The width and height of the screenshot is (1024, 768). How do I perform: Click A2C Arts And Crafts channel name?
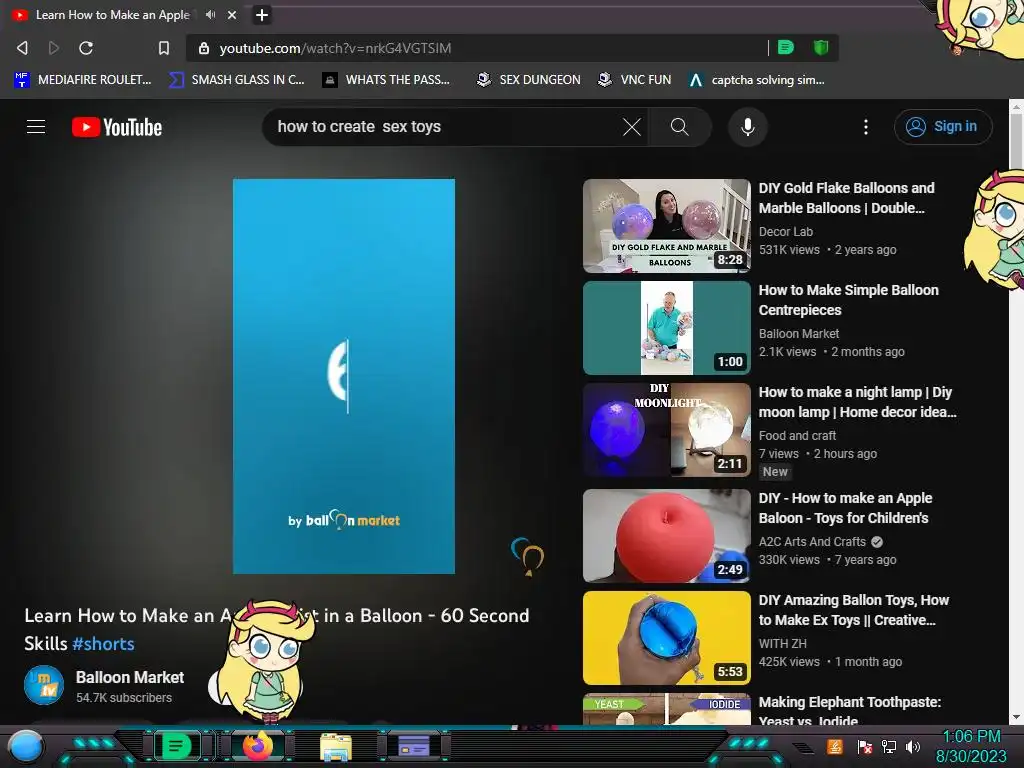(x=812, y=541)
